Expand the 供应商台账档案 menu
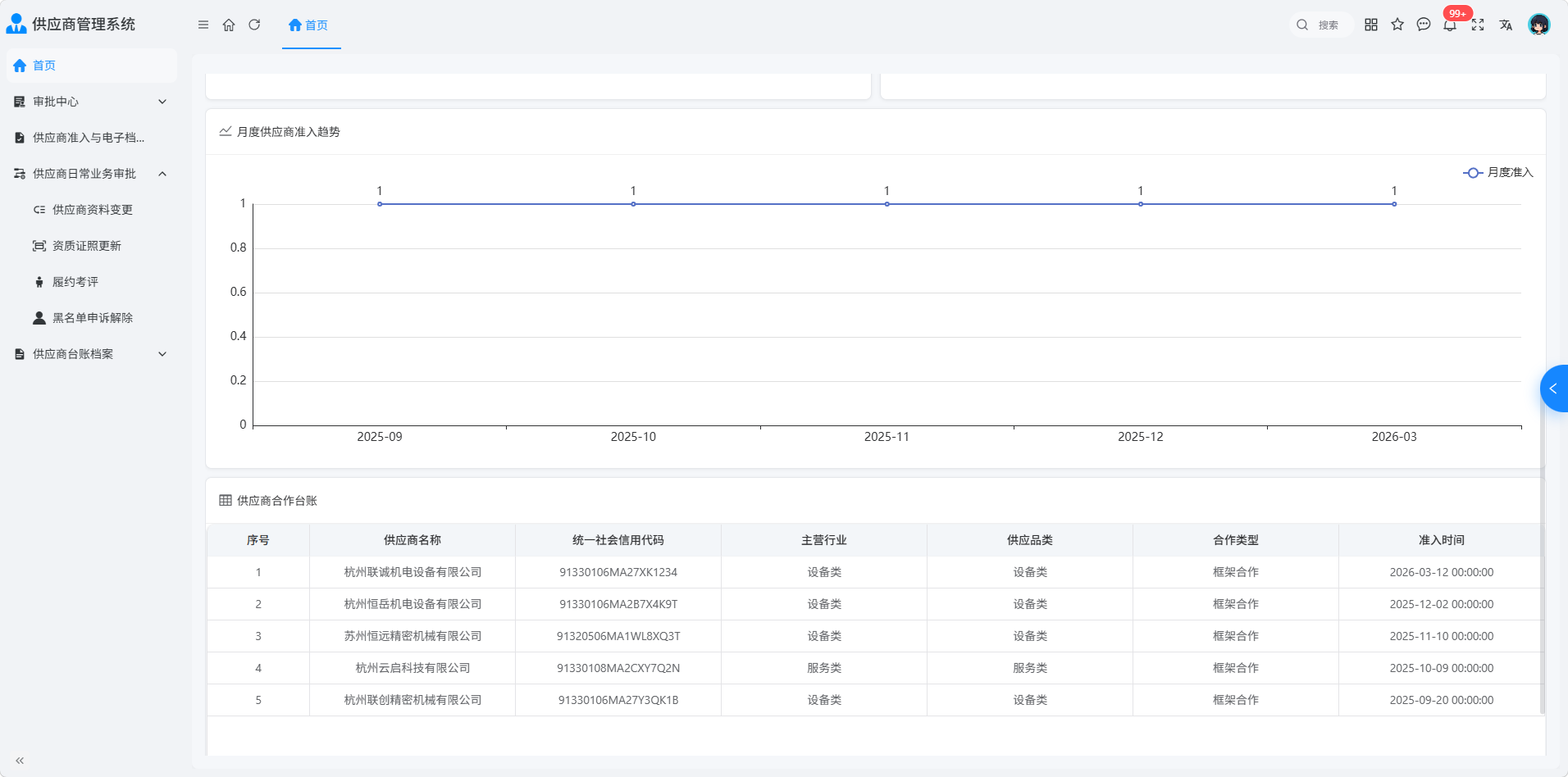1568x777 pixels. click(x=92, y=354)
